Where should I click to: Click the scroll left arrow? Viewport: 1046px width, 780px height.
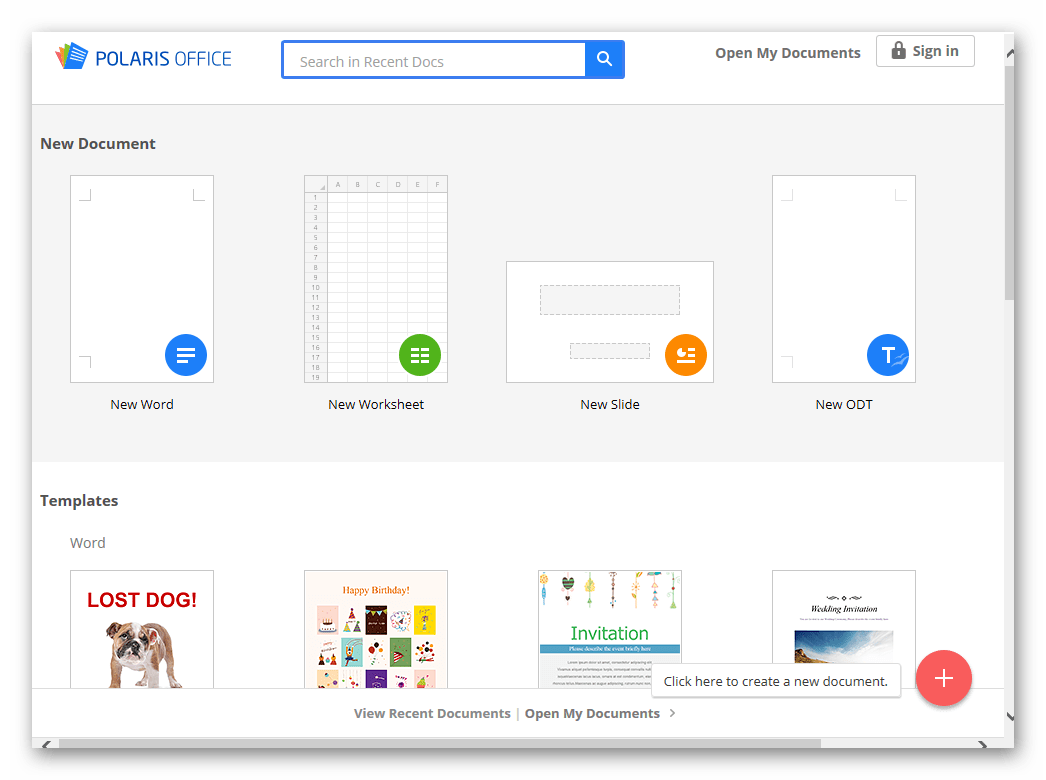pos(46,744)
